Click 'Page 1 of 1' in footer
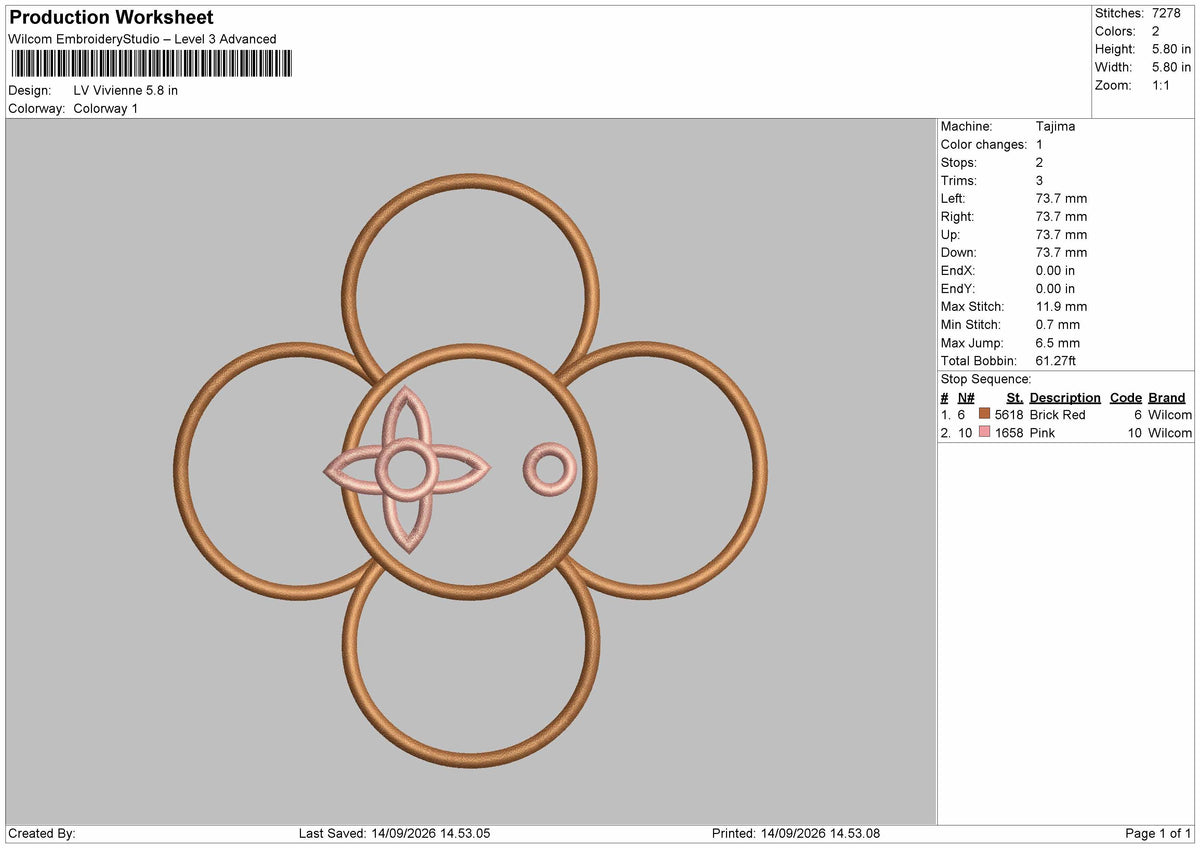The width and height of the screenshot is (1200, 848). click(x=1158, y=833)
